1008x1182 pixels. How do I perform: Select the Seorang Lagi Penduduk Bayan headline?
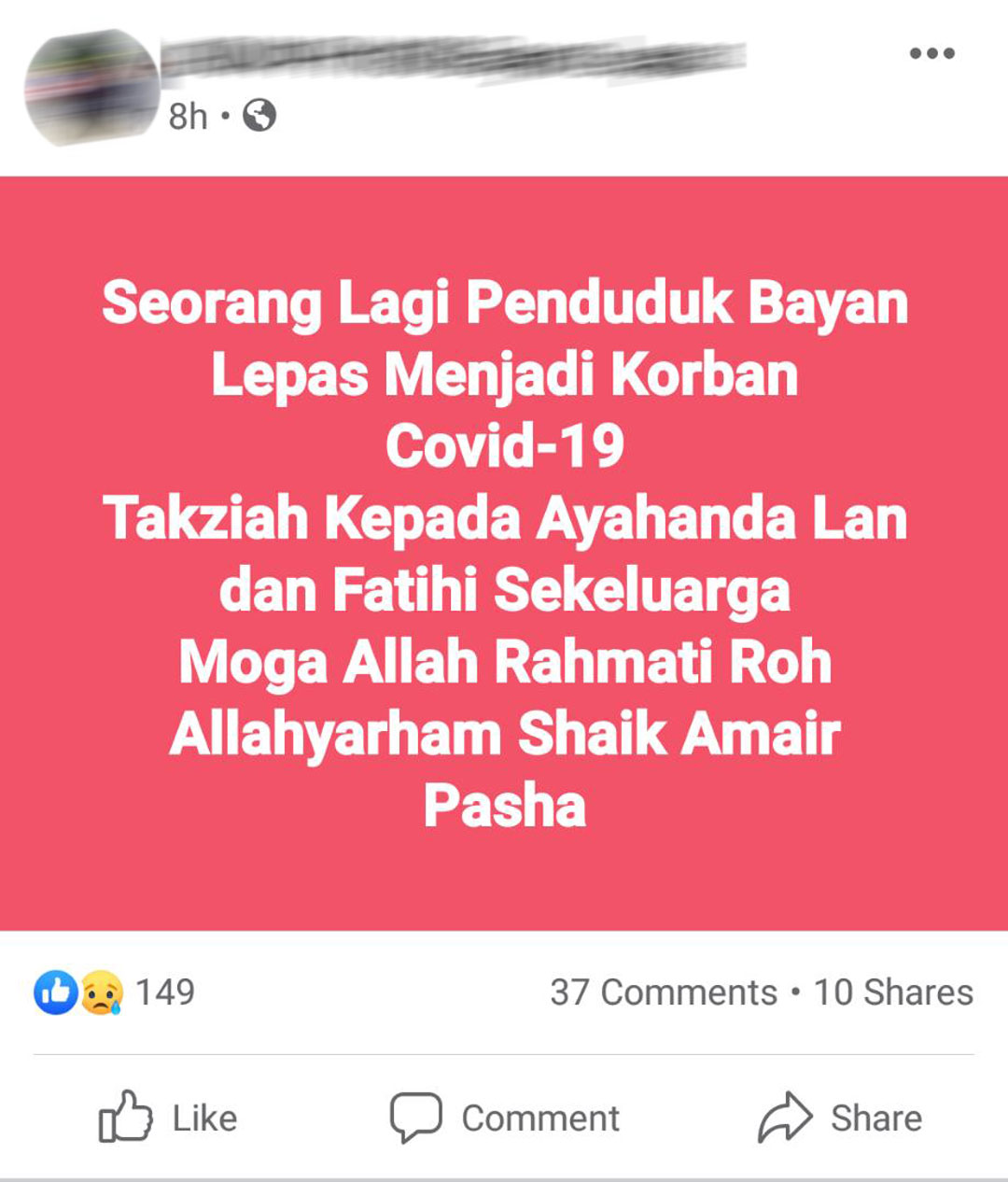click(505, 303)
